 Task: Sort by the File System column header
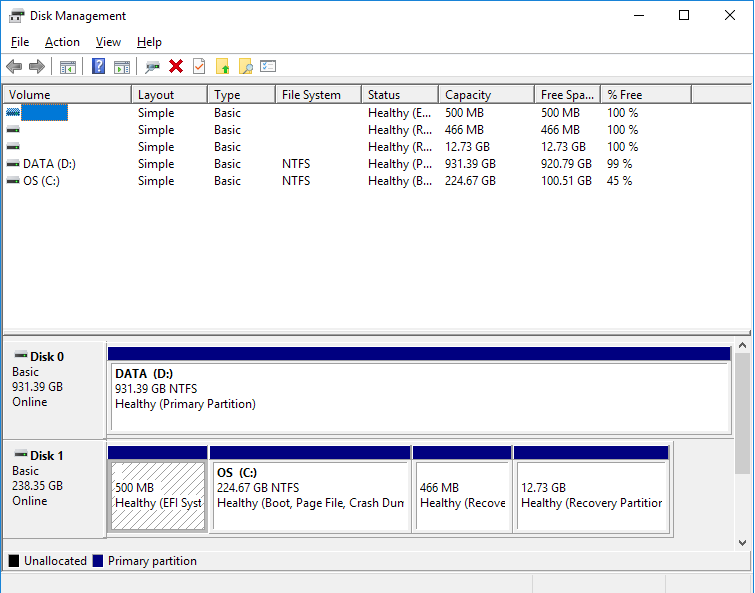coord(319,95)
